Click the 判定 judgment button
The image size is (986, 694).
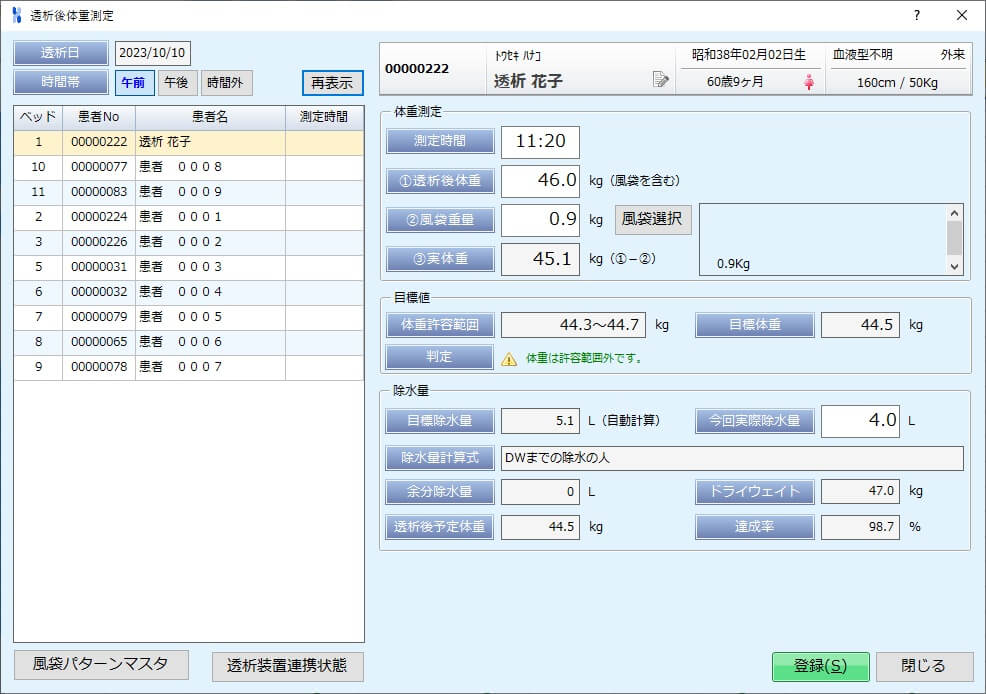[x=438, y=357]
